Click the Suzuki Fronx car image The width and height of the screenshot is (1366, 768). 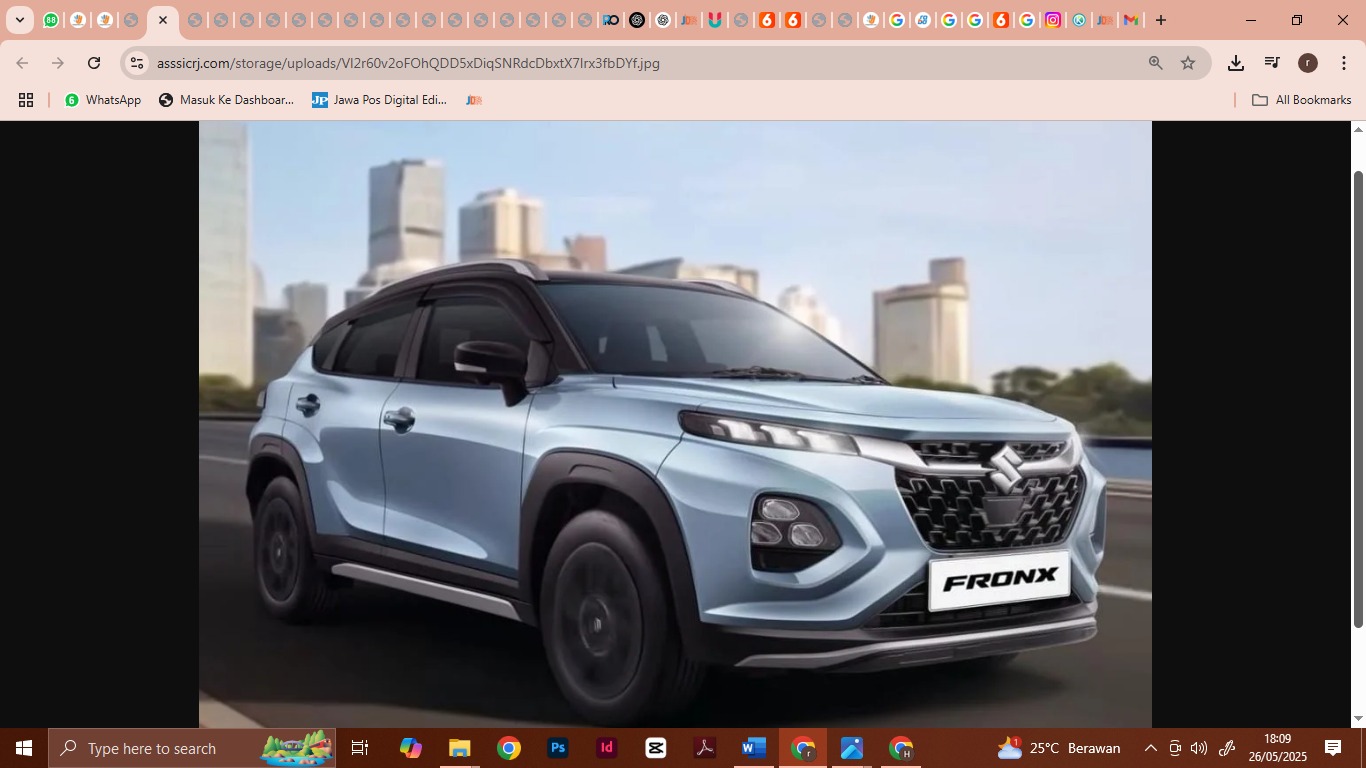coord(675,424)
